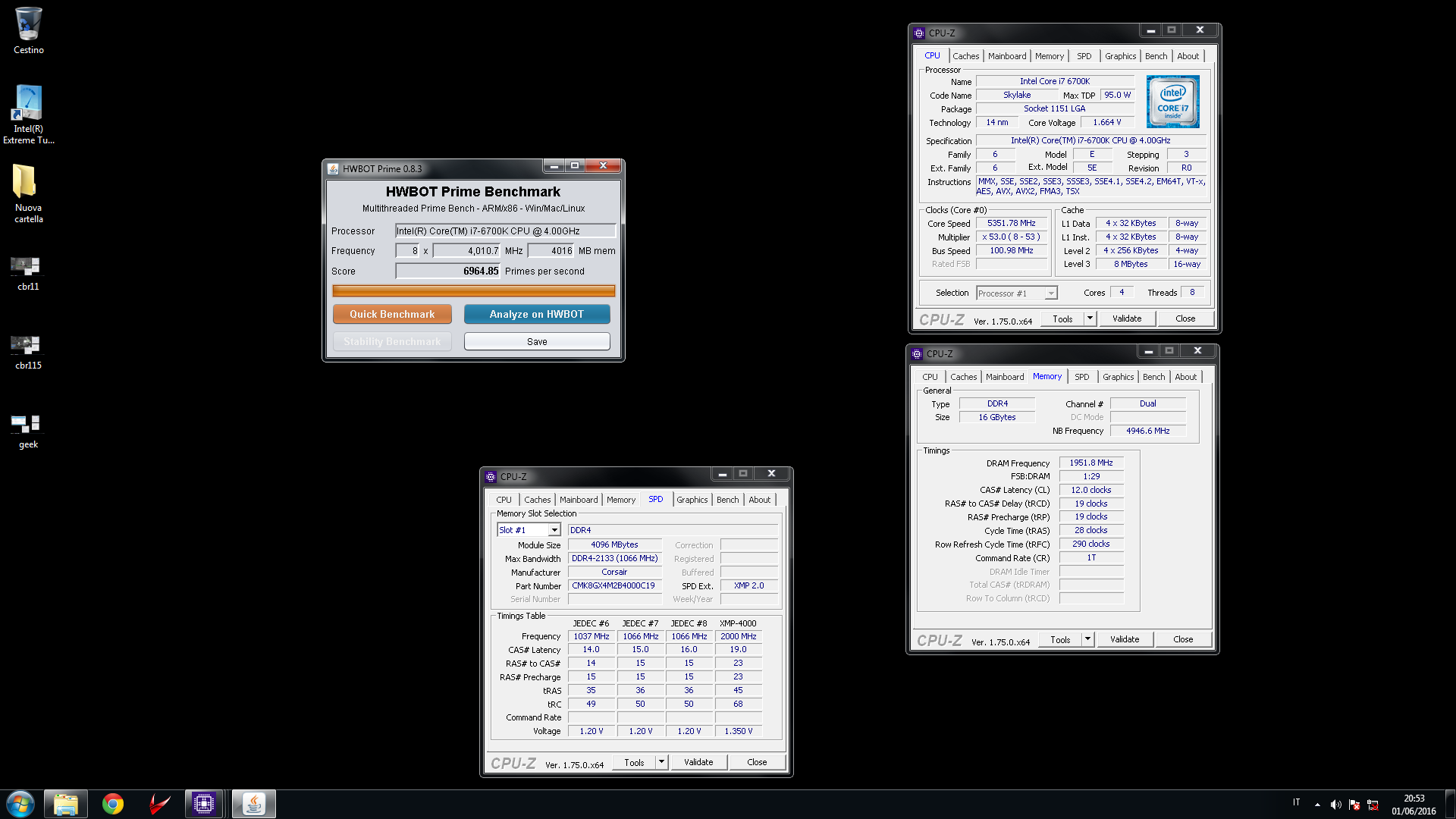Click the network status tray icon
The height and width of the screenshot is (819, 1456).
pyautogui.click(x=1373, y=805)
